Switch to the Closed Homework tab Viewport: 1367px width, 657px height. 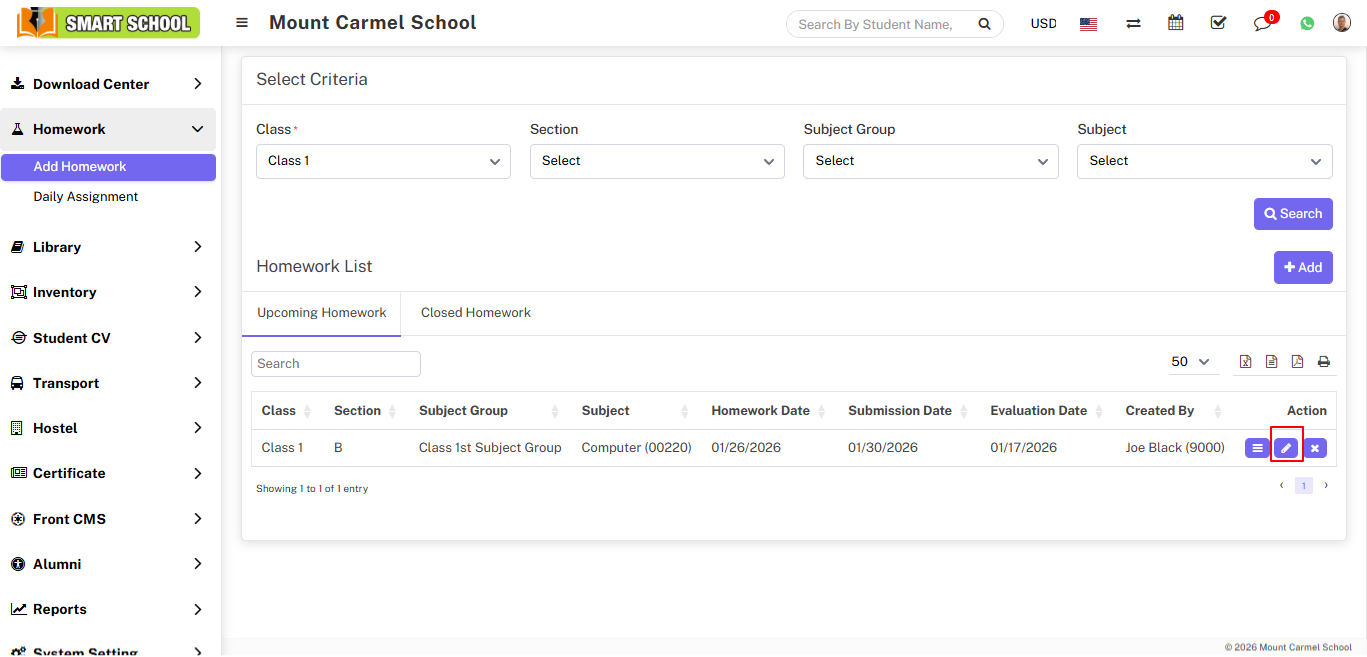[476, 313]
